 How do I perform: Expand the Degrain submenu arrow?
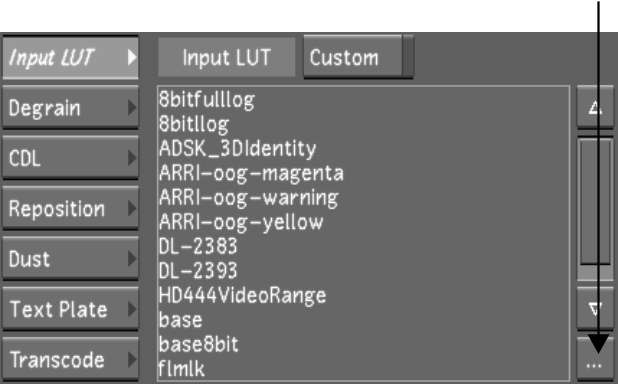[x=132, y=108]
